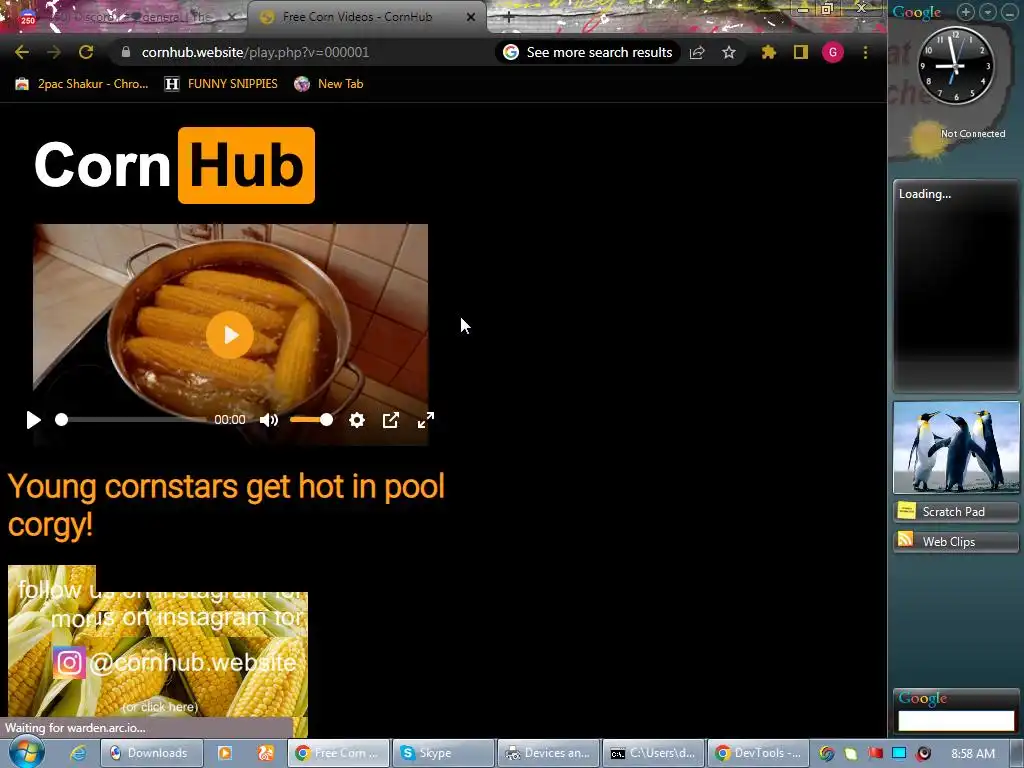The width and height of the screenshot is (1024, 768).
Task: Switch to C:\Users command prompt taskbar button
Action: 653,753
